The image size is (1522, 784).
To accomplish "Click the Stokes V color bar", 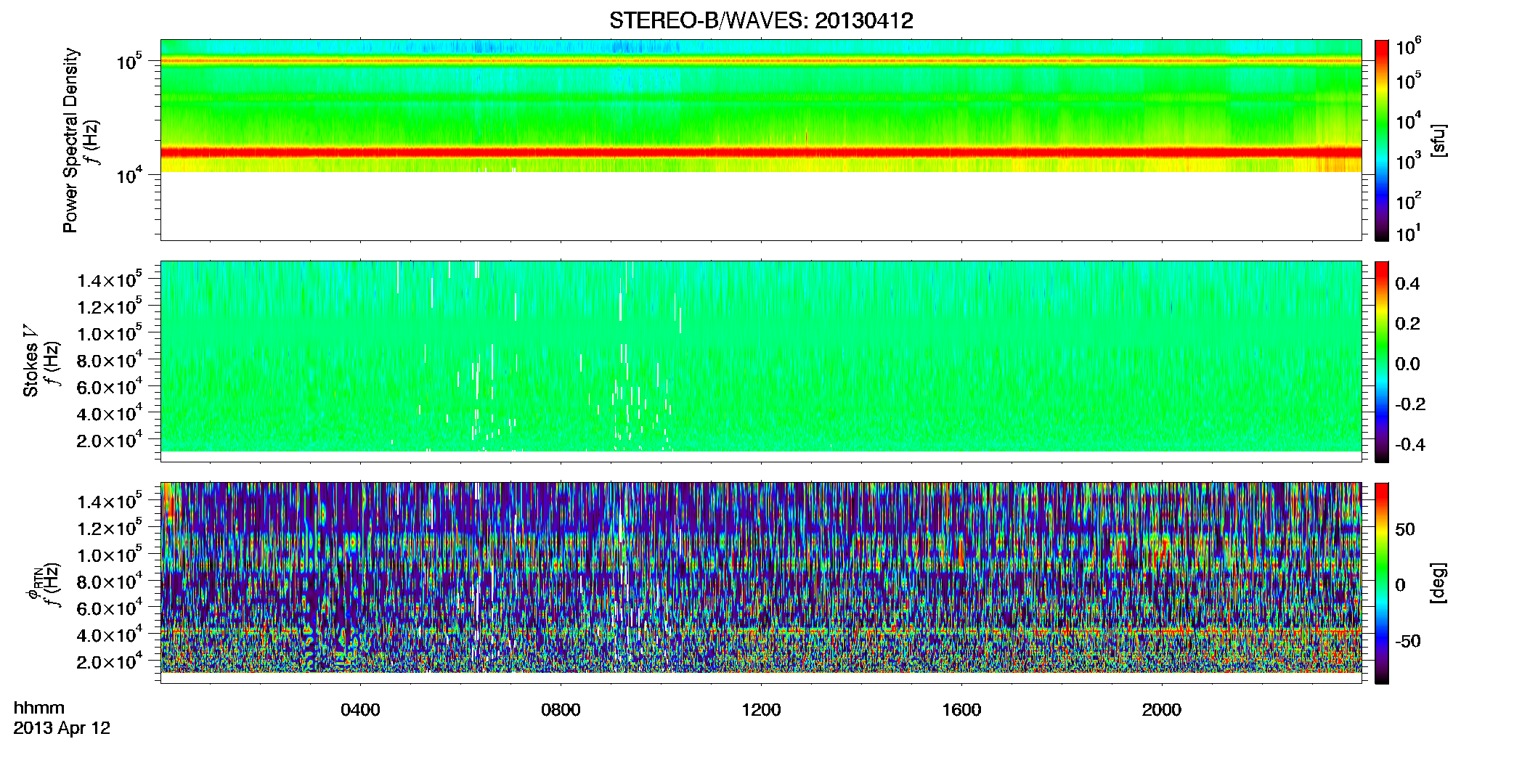I will point(1382,362).
